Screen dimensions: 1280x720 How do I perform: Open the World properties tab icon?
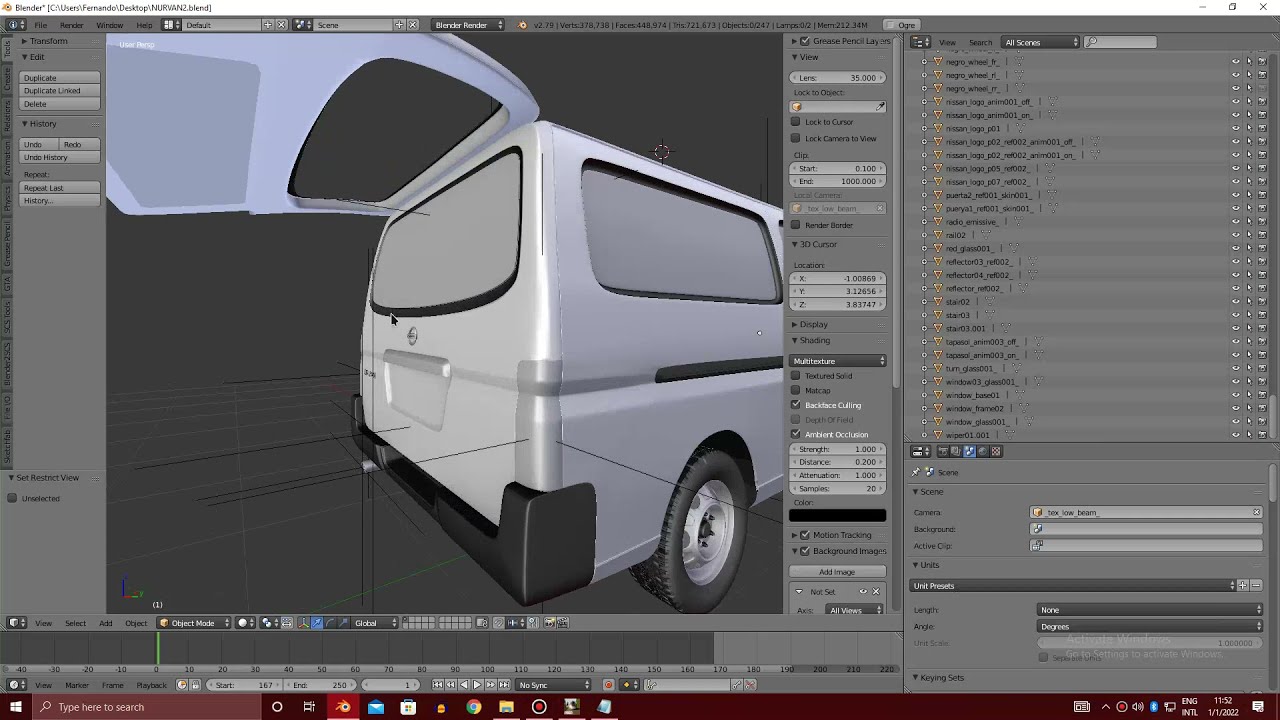tap(983, 452)
